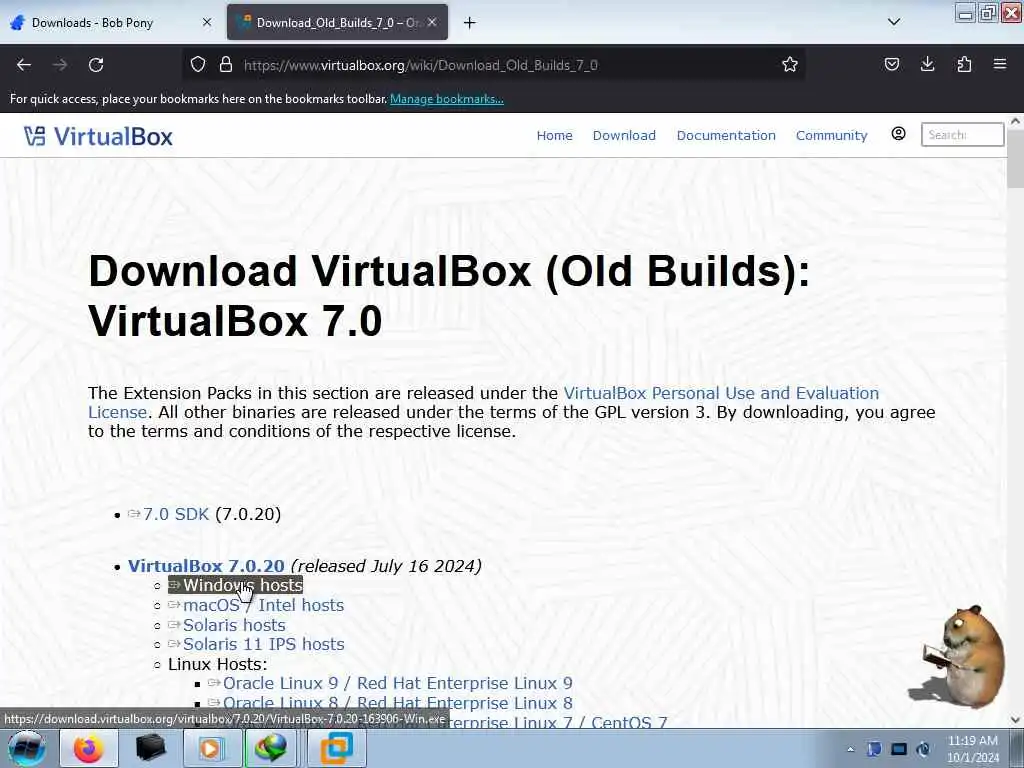
Task: Click the page vertical scrollbar thumb
Action: (x=1015, y=159)
